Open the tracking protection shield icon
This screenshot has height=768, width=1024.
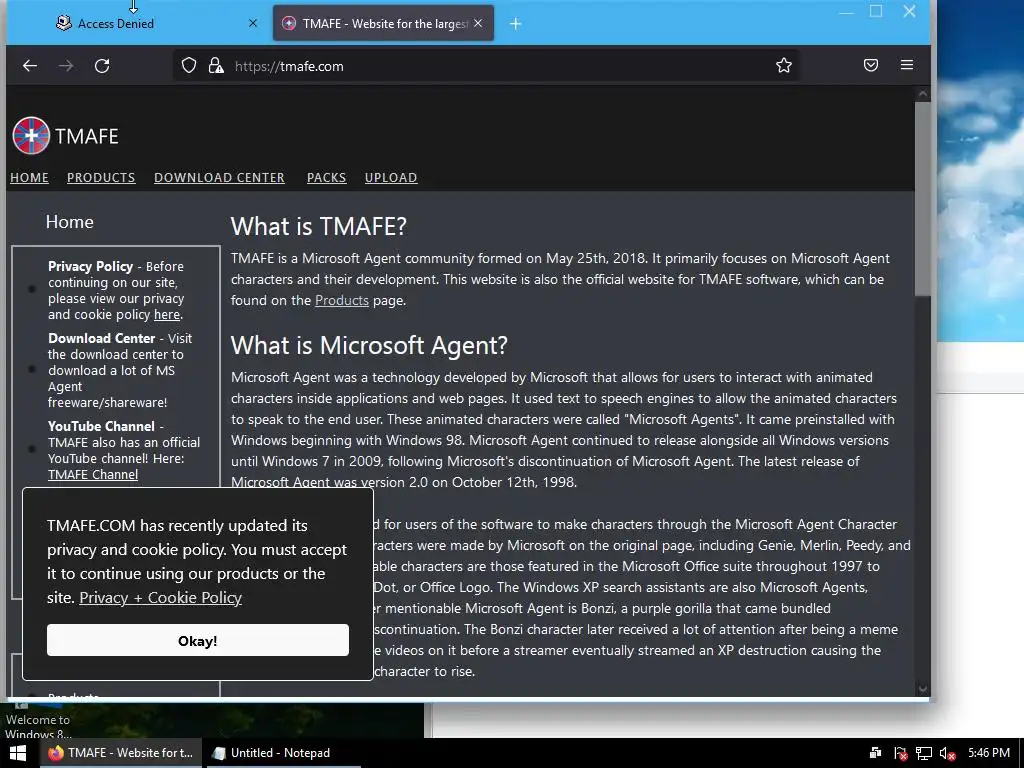[189, 65]
